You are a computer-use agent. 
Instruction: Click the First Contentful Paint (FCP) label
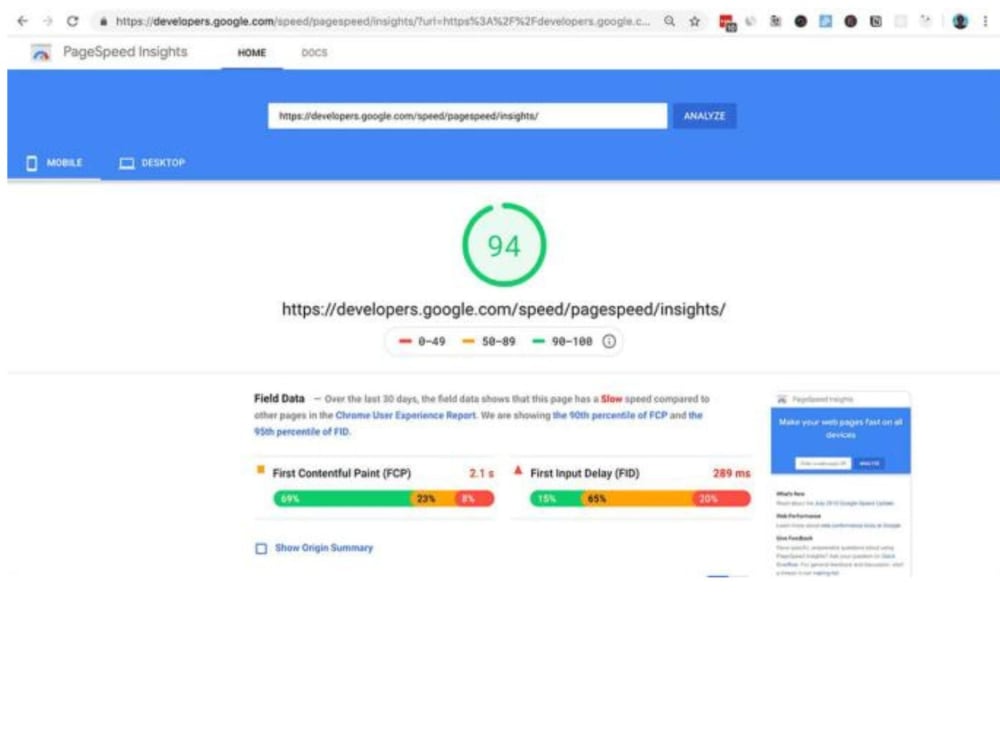point(342,473)
